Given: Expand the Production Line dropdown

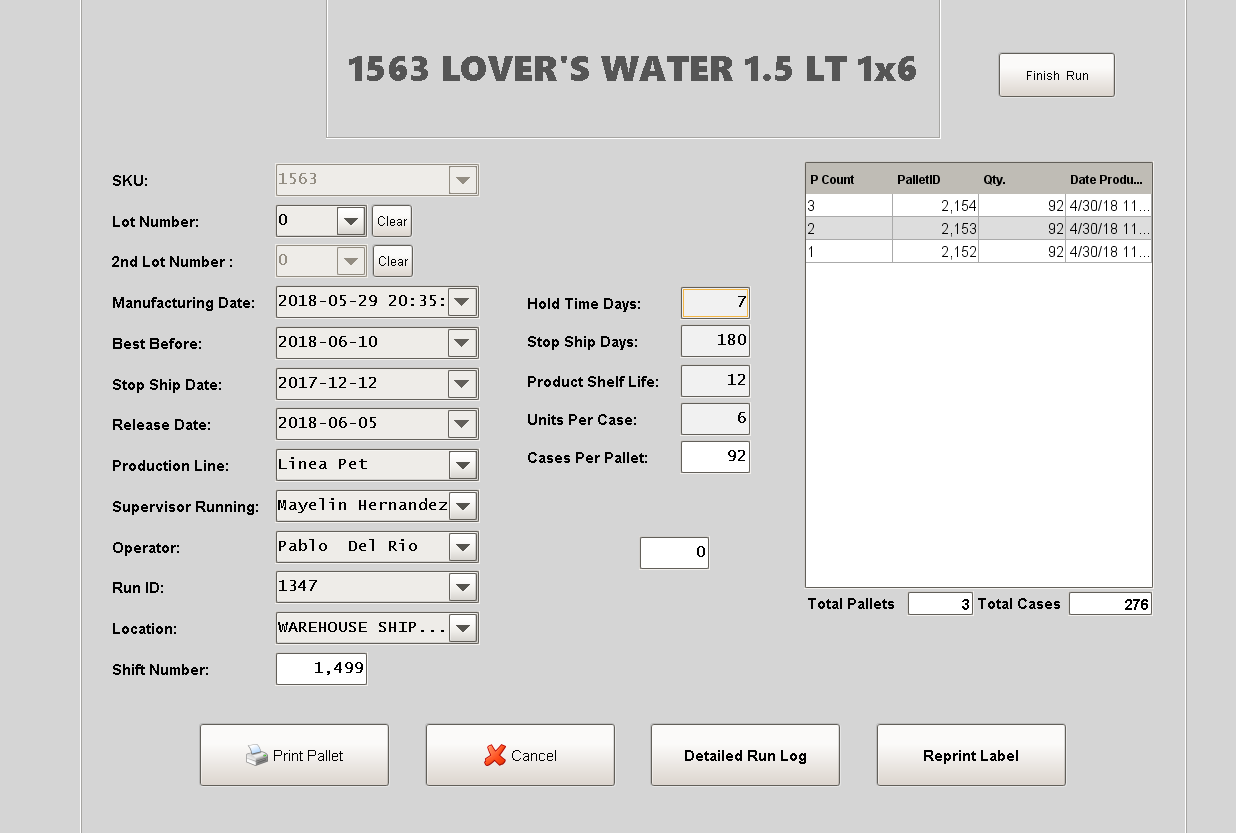Looking at the screenshot, I should point(462,465).
